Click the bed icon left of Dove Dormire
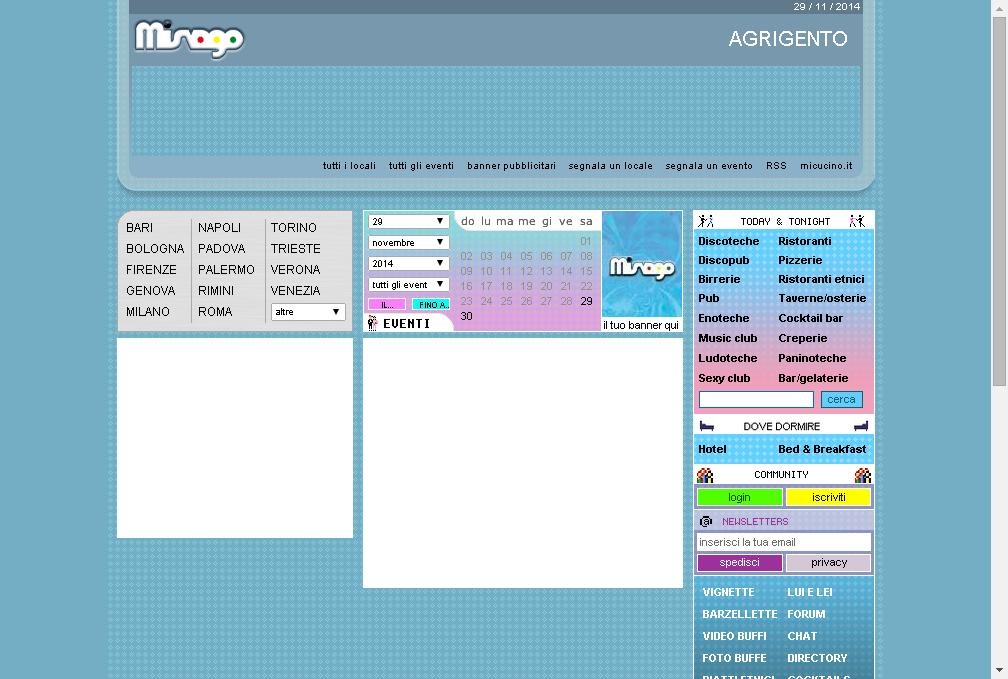 click(706, 426)
